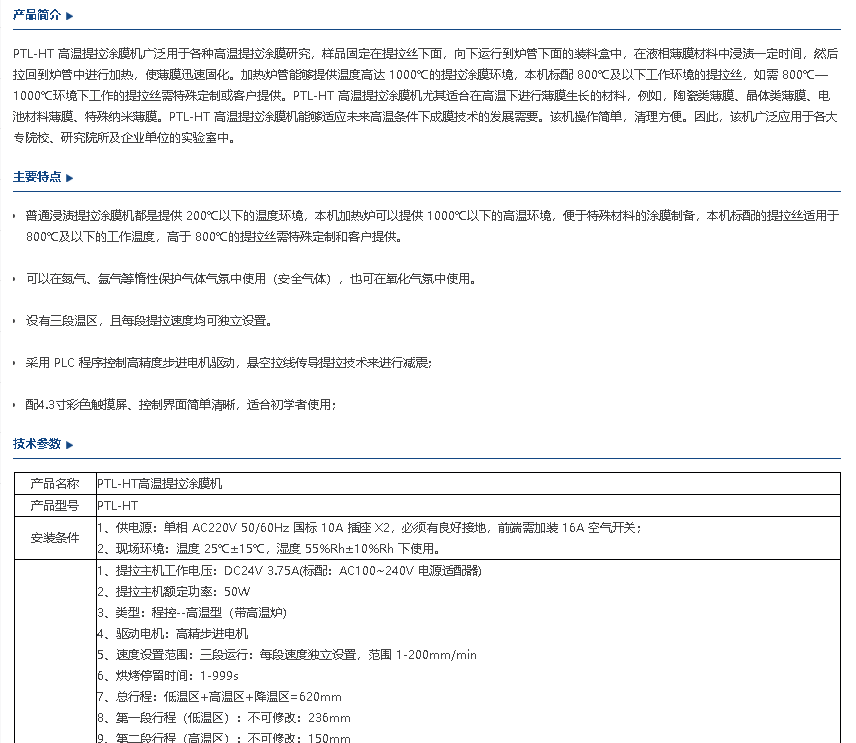Click the arrow icon beside 主要特点

pos(70,178)
